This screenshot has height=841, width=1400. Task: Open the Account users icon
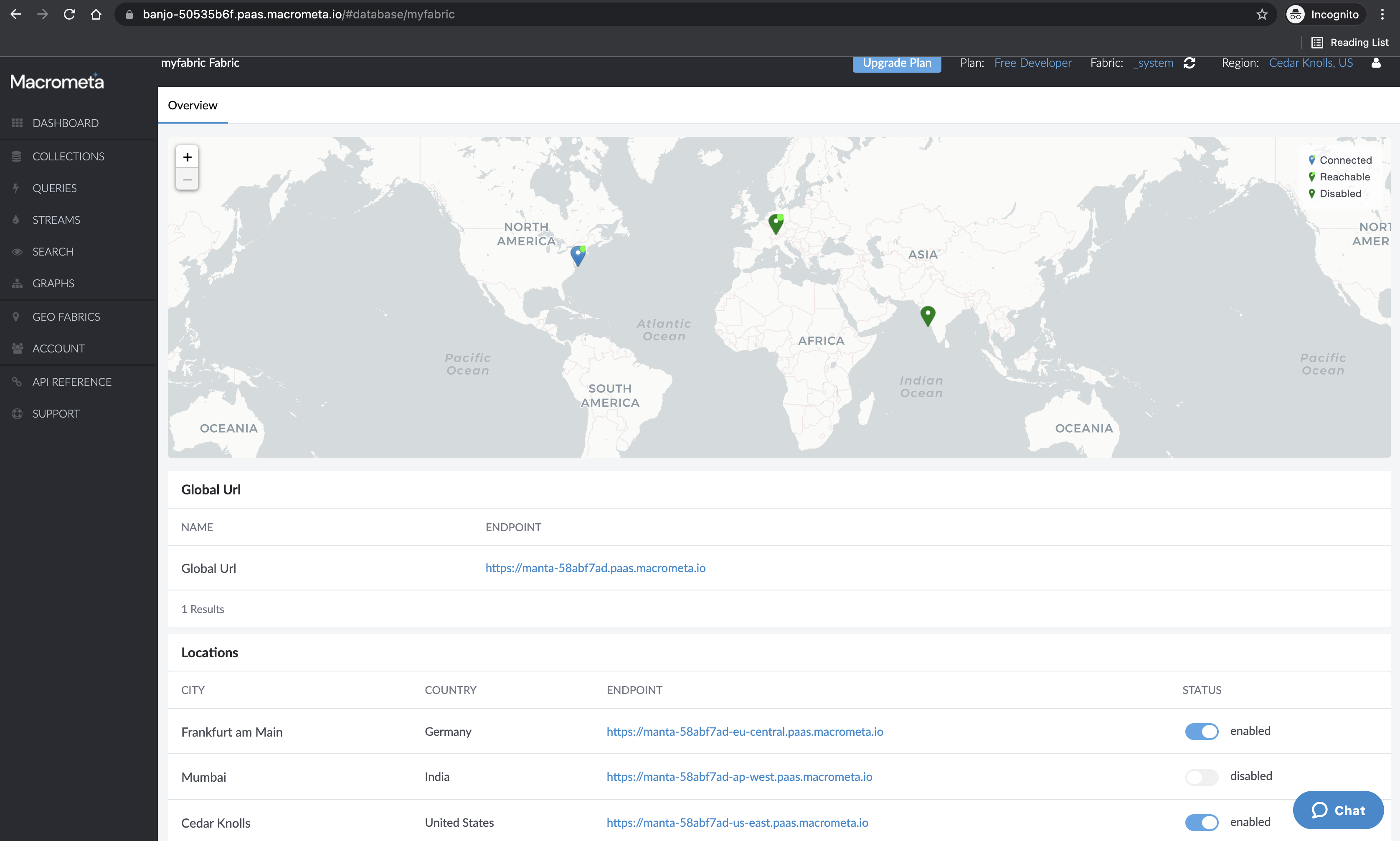[x=18, y=349]
